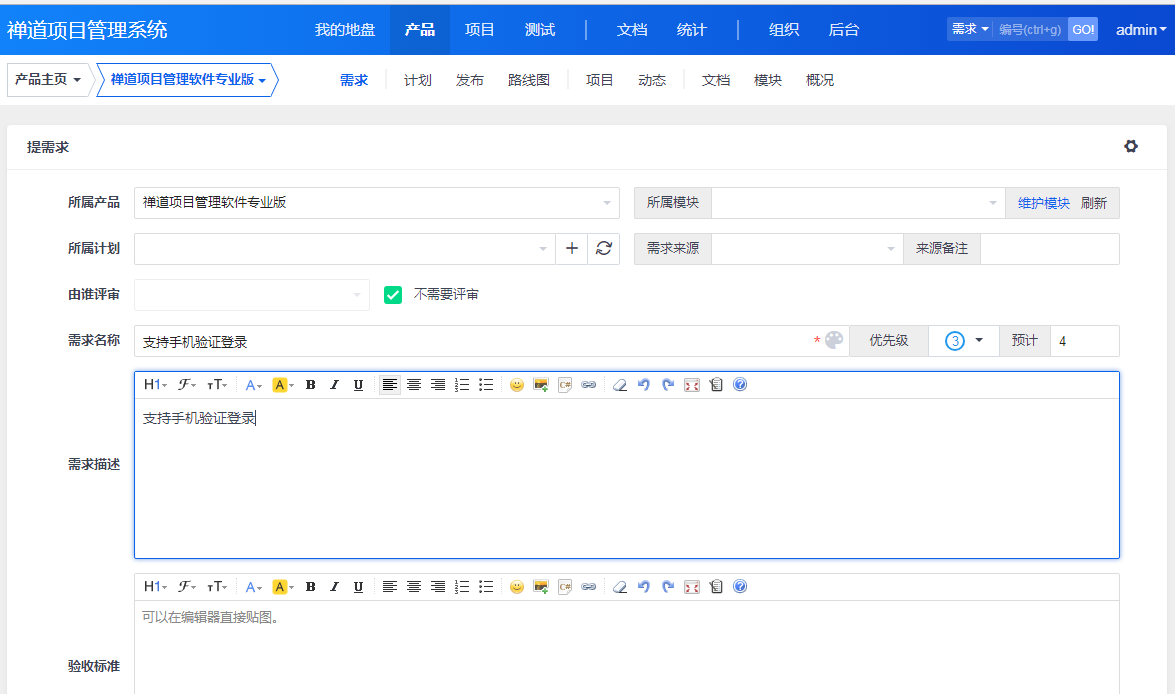1175x694 pixels.
Task: Uncheck the 不需要评审 checkbox
Action: coord(393,295)
